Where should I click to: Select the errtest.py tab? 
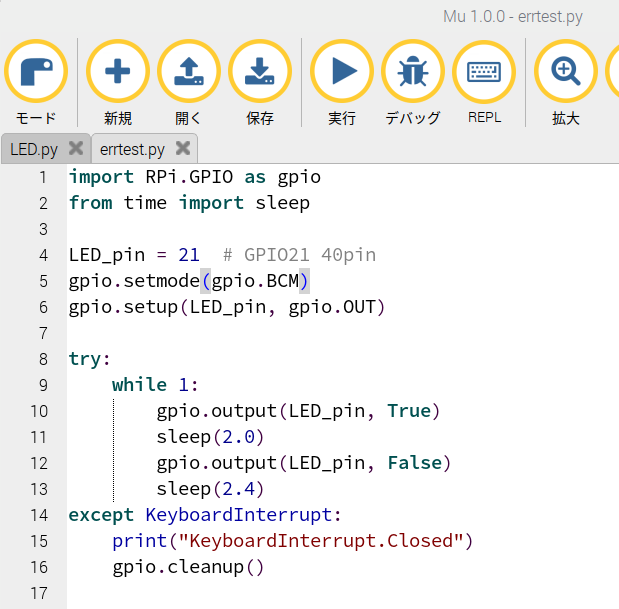point(132,149)
